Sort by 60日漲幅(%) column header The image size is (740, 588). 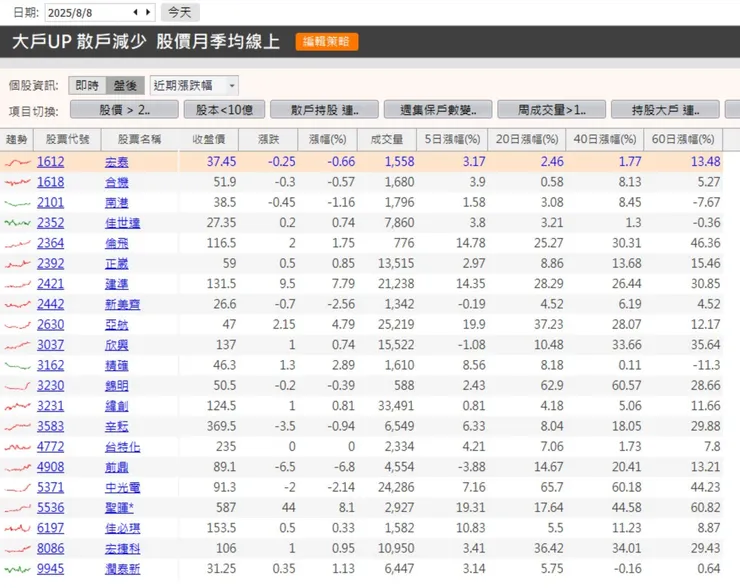(x=683, y=139)
